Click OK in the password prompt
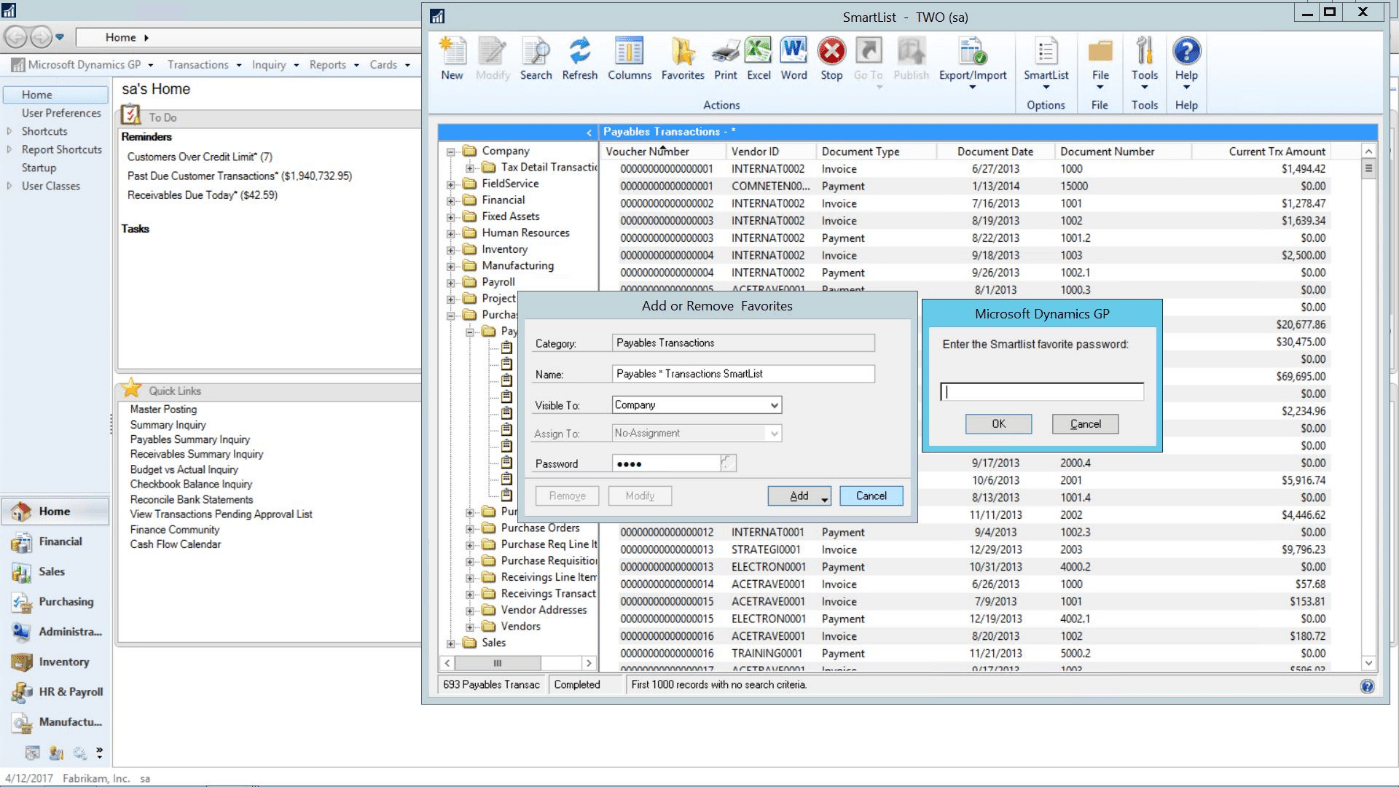 click(998, 424)
